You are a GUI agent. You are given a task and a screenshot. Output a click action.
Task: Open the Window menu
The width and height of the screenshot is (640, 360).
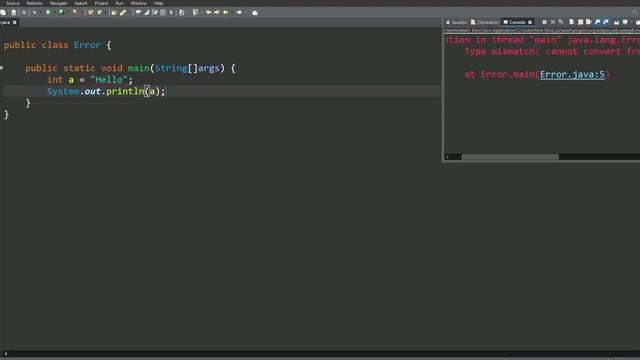click(138, 3)
